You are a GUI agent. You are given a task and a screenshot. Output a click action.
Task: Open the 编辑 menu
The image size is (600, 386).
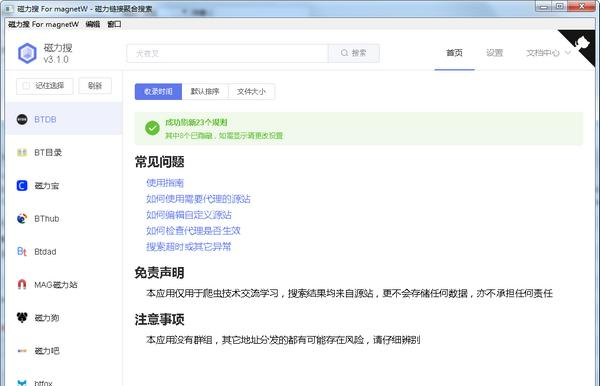click(93, 24)
